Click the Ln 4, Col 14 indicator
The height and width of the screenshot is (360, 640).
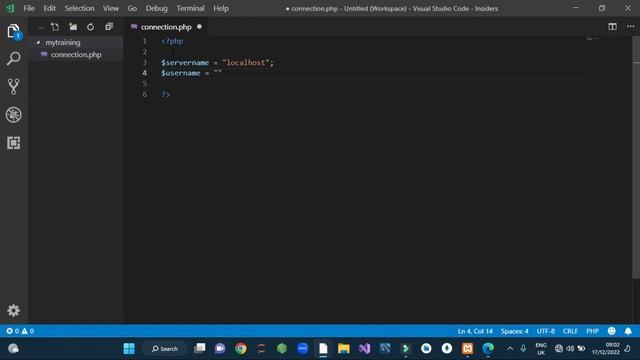(475, 331)
